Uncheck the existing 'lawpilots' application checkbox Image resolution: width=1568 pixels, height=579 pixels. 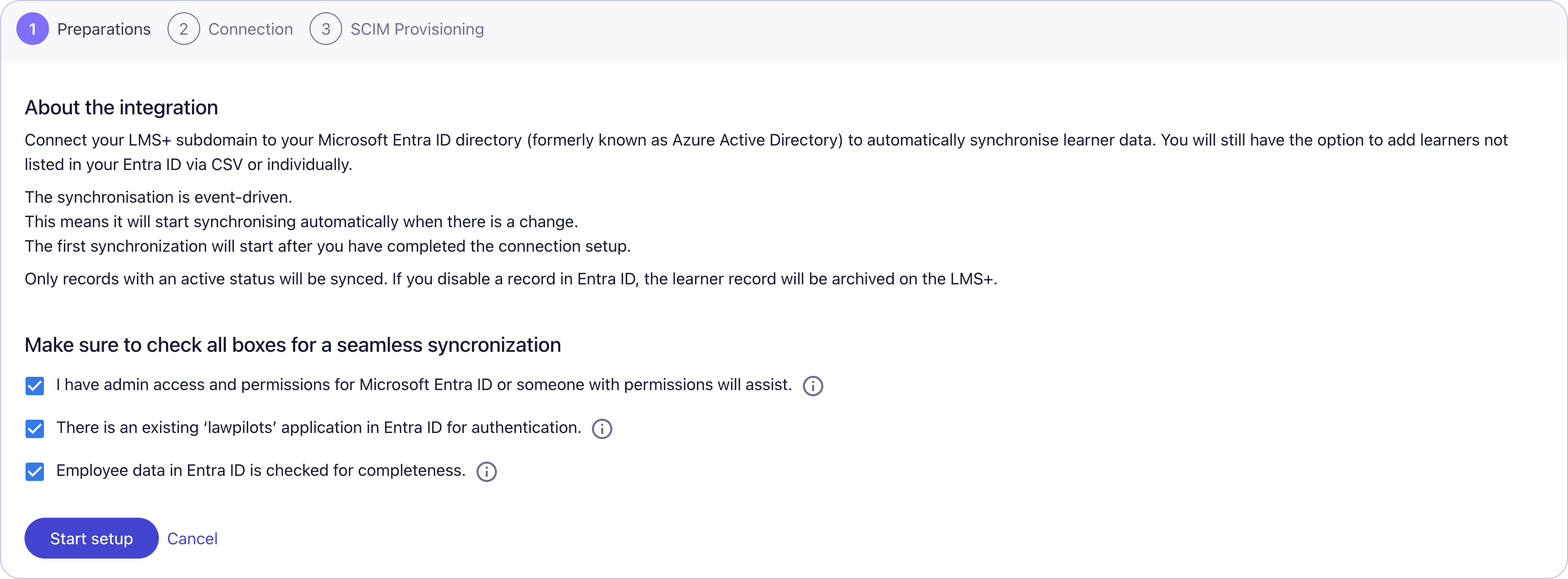click(x=35, y=429)
